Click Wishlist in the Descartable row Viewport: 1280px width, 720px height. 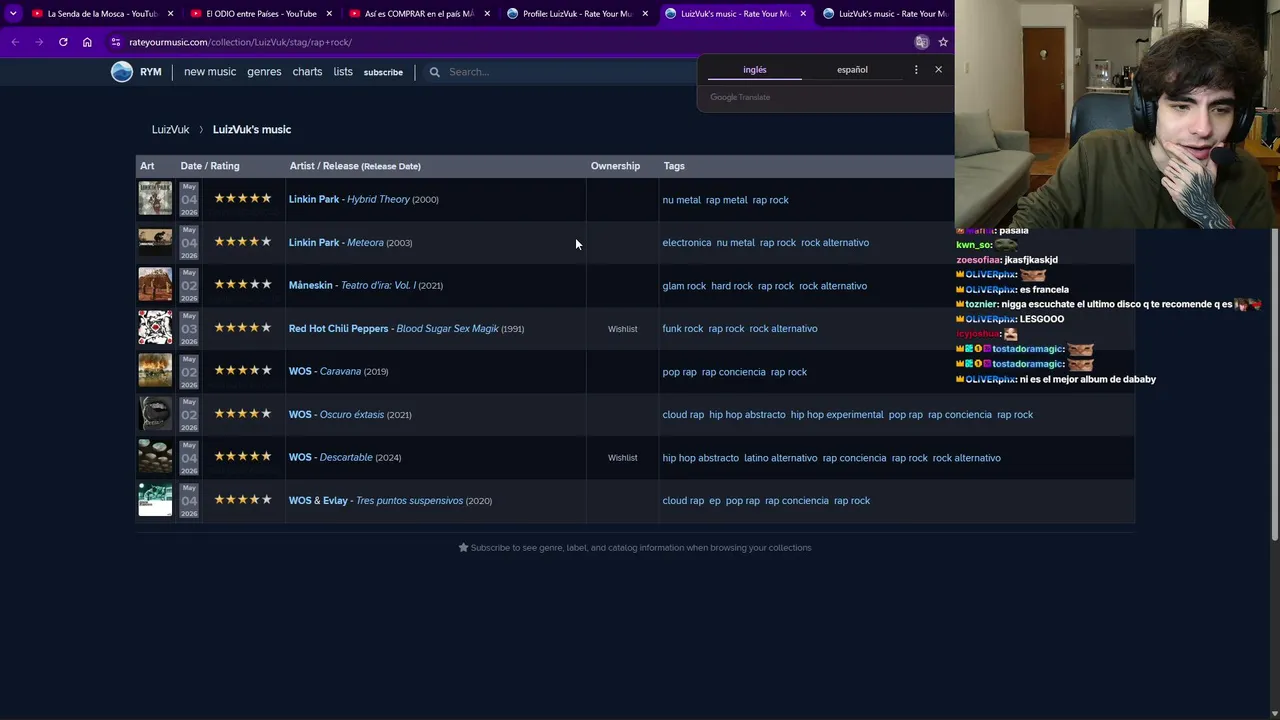(622, 458)
